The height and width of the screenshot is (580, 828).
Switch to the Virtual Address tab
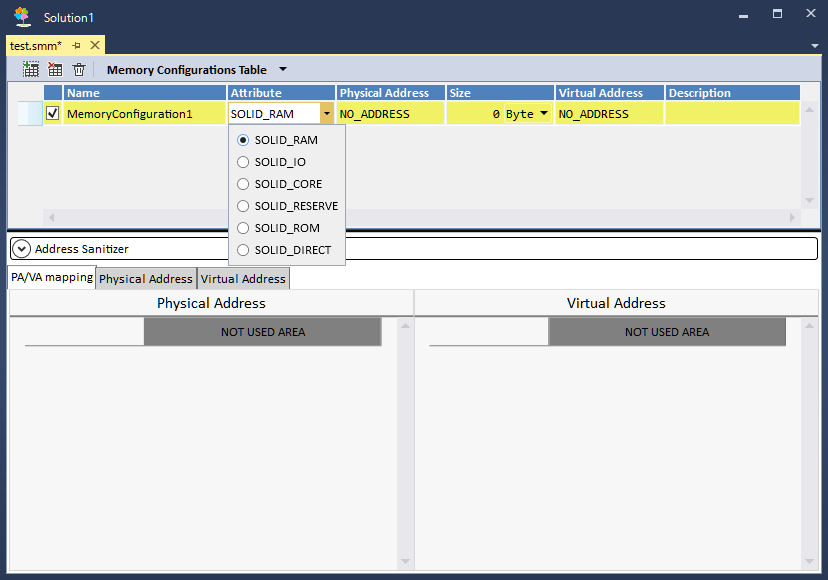point(243,279)
